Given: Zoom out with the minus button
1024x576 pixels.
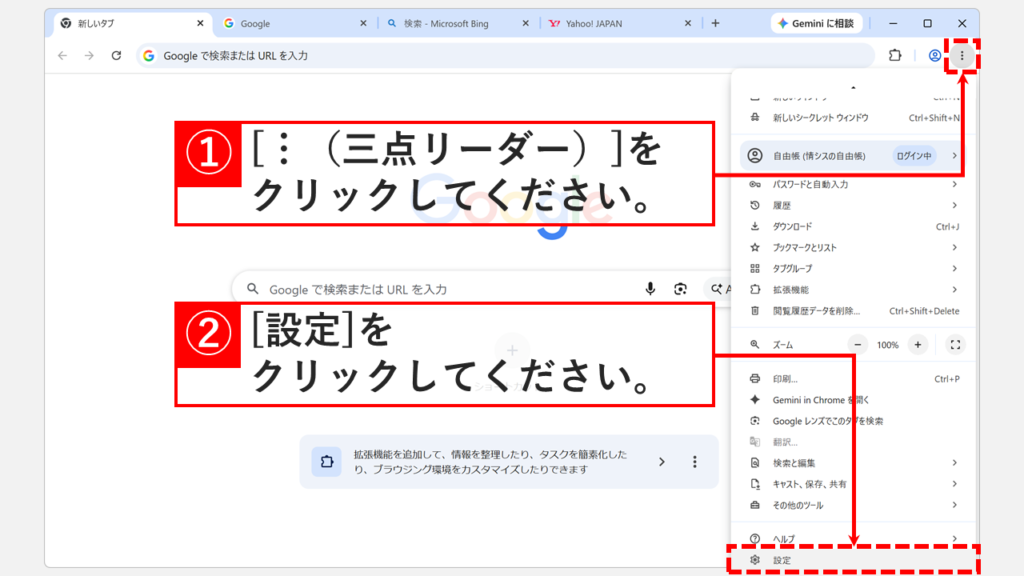Looking at the screenshot, I should point(858,345).
